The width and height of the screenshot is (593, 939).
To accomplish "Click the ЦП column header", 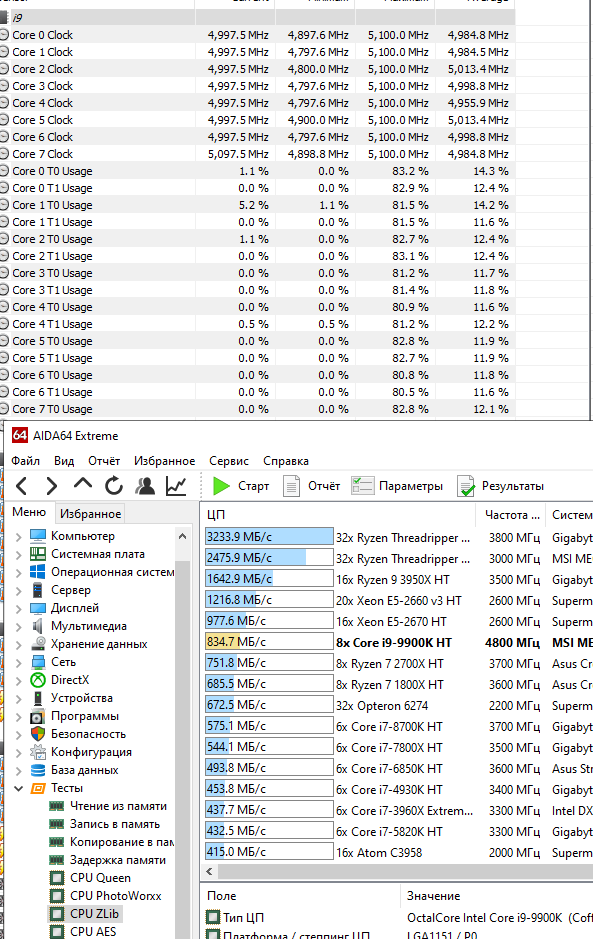I will point(338,514).
